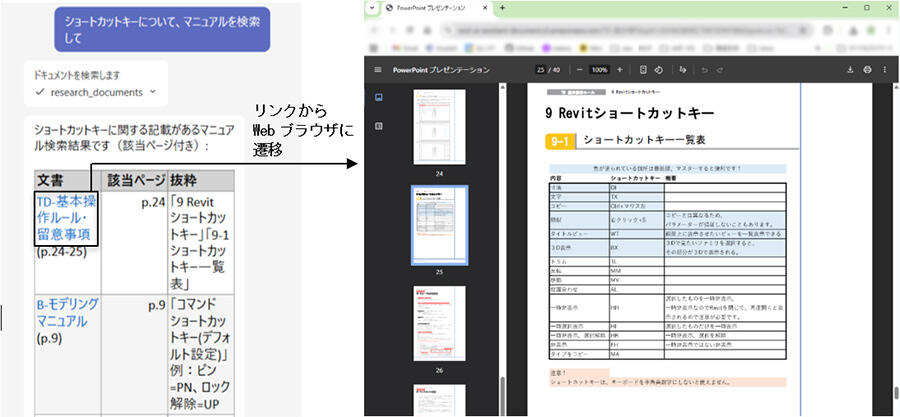Switch to document outline view in sidebar
Viewport: 900px width, 417px height.
(378, 126)
